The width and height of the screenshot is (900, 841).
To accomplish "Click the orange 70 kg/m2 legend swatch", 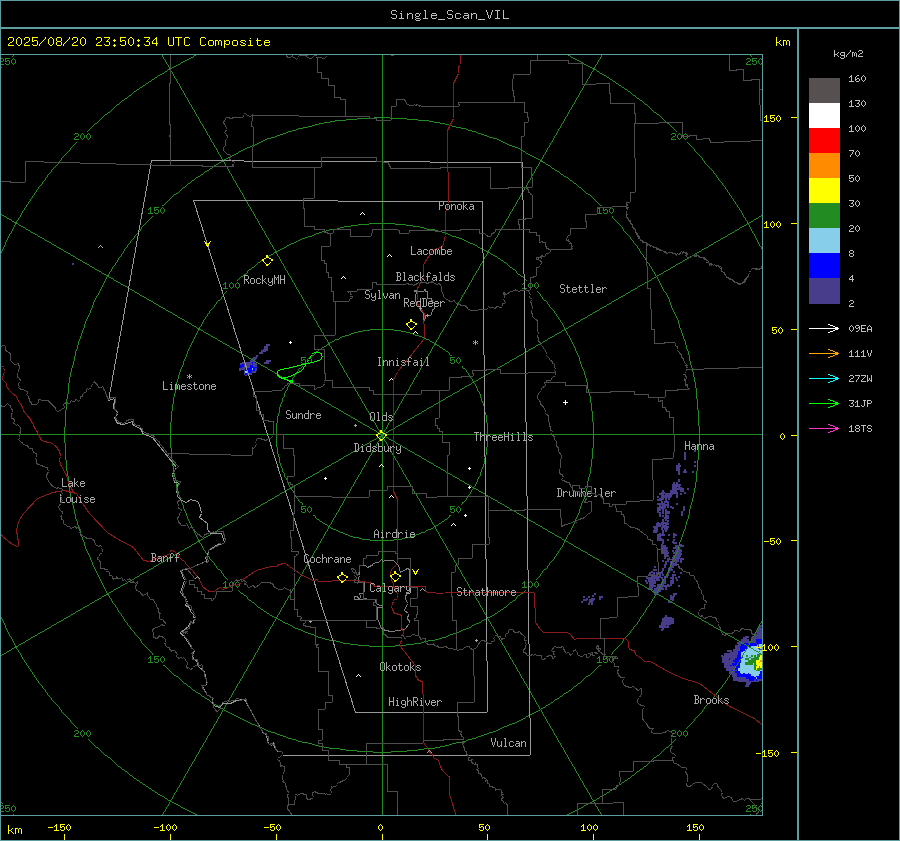I will 824,165.
